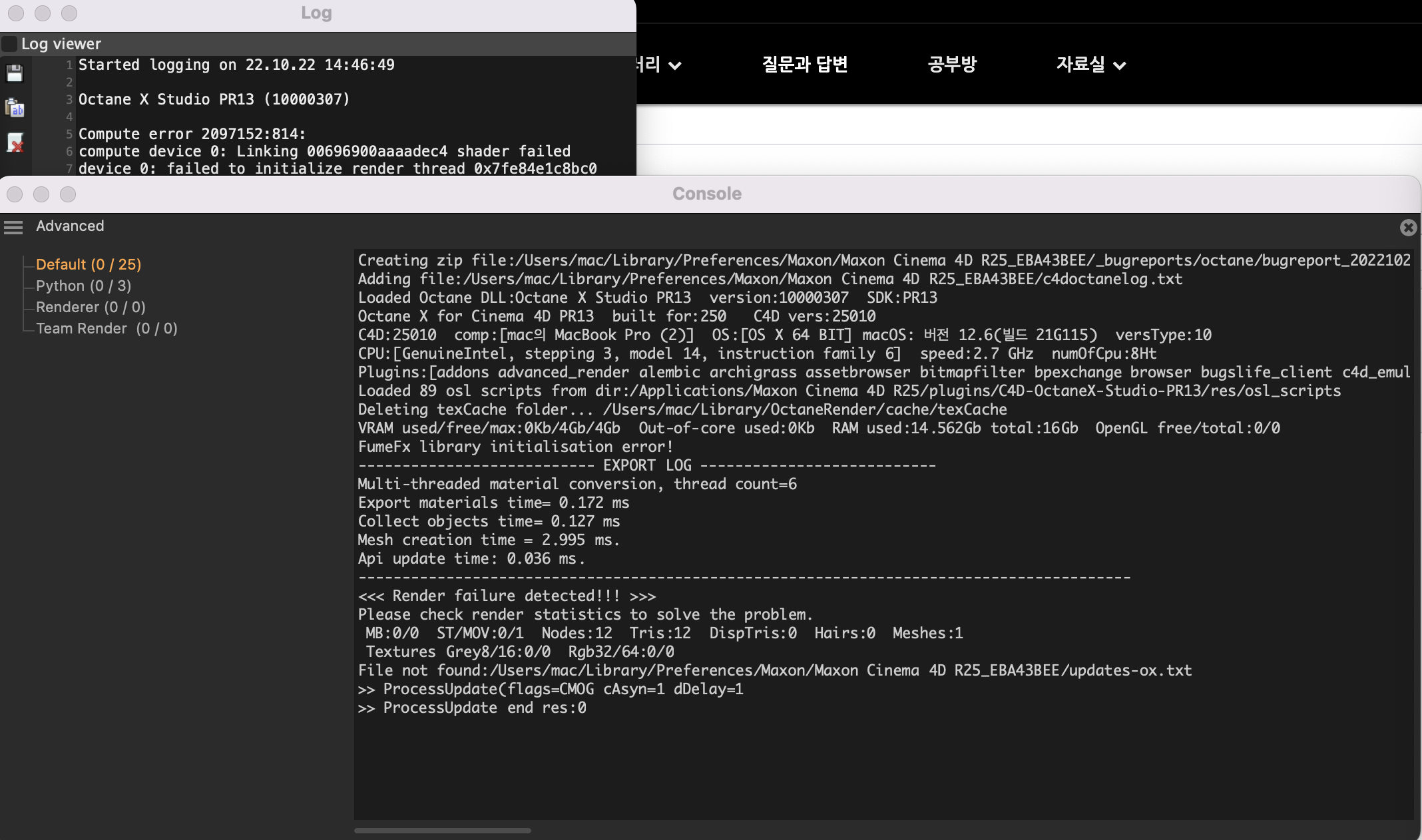The image size is (1422, 840).
Task: Click the 'Deleting texCache folder...' console line
Action: coord(682,409)
